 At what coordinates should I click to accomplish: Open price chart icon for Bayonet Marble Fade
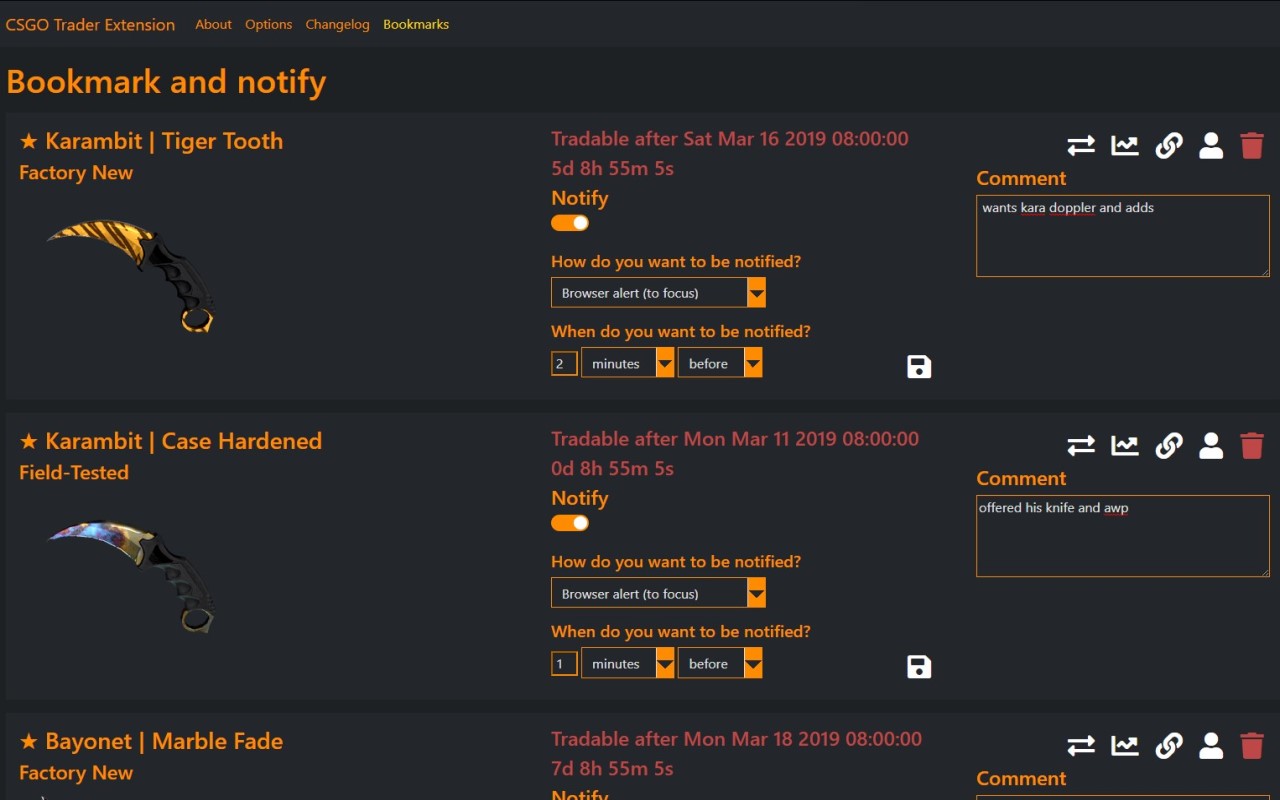(1125, 746)
